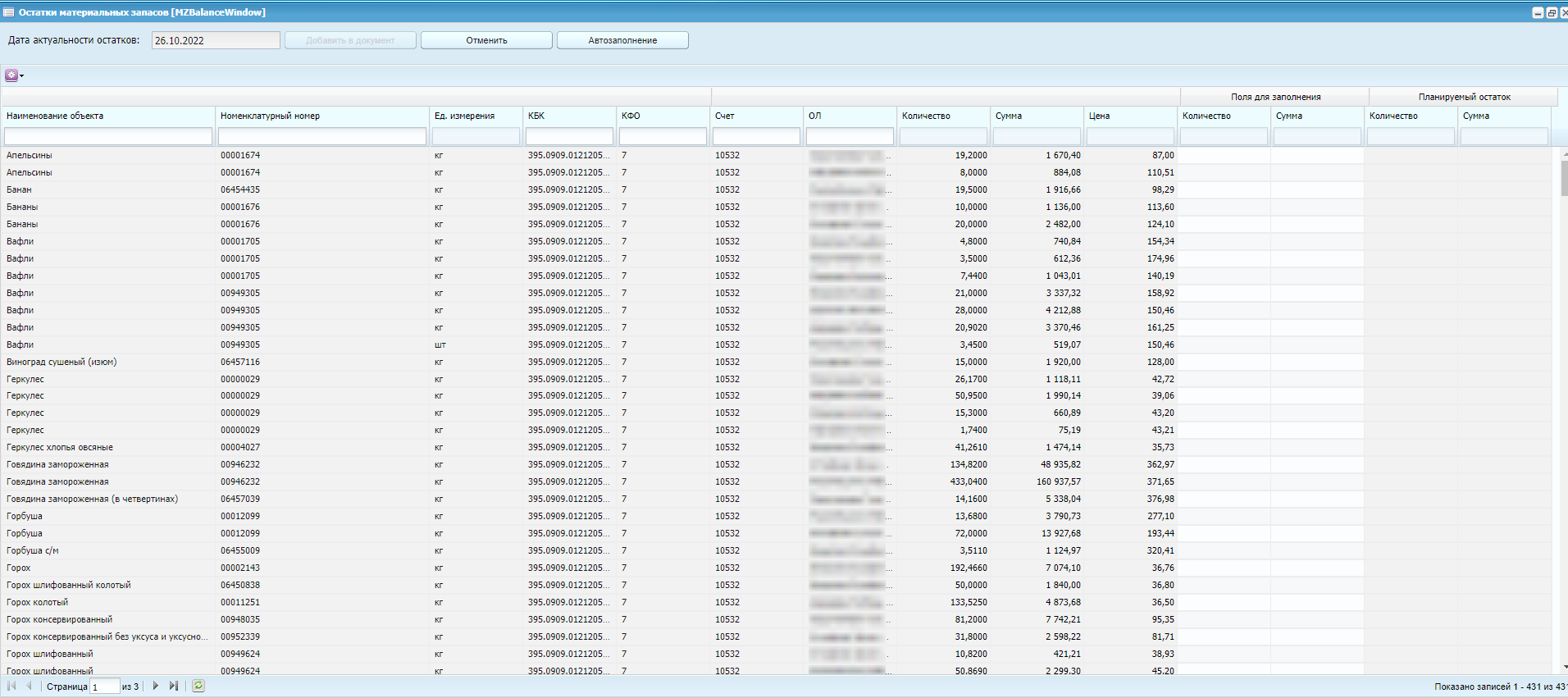The image size is (1568, 698).
Task: Select row Банан 06454435
Action: [x=777, y=189]
